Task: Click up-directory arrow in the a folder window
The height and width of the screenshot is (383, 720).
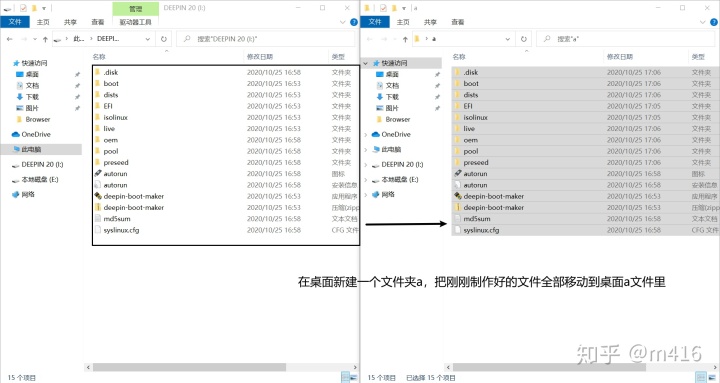Action: [x=405, y=39]
